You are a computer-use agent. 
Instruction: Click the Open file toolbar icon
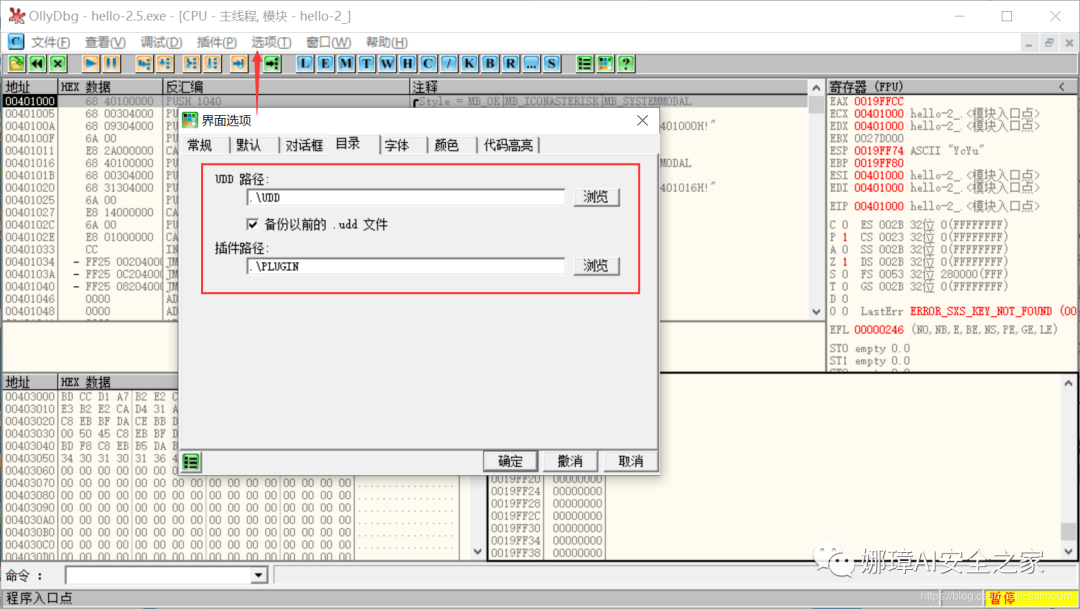point(17,64)
